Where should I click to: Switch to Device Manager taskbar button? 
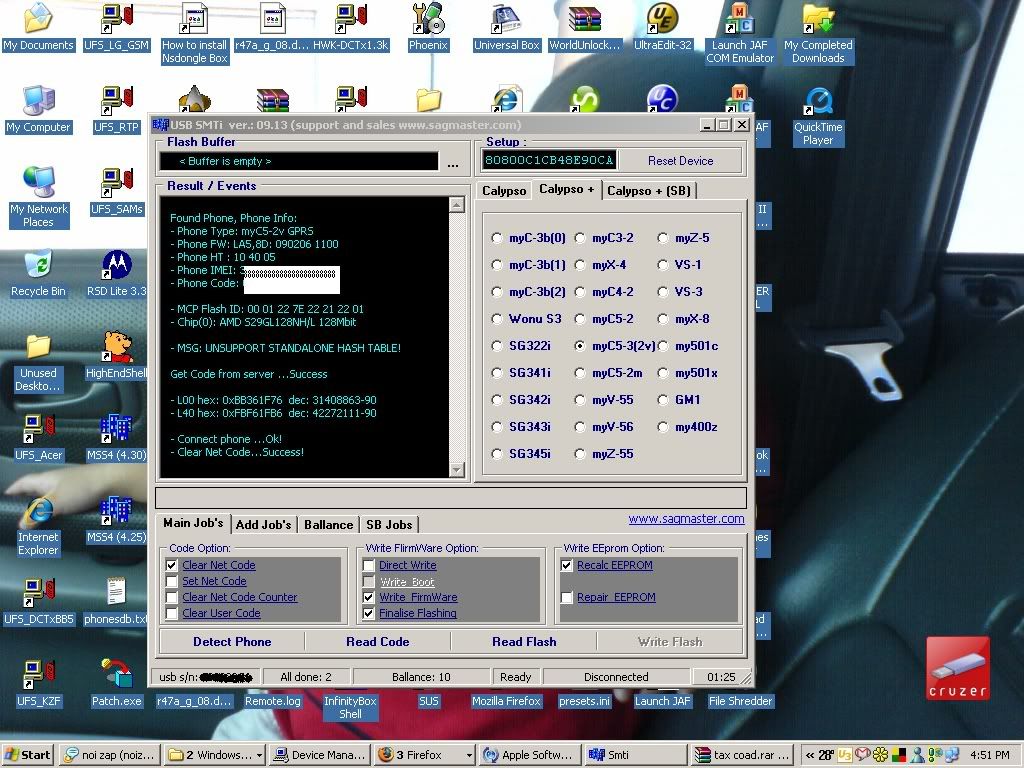pyautogui.click(x=320, y=755)
